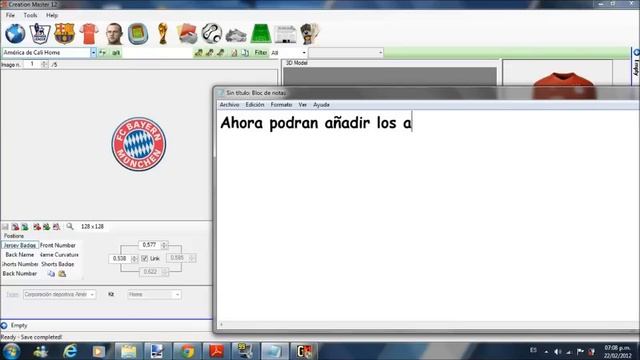Open the Balls editor soccer ball icon
The width and height of the screenshot is (640, 360).
click(212, 33)
